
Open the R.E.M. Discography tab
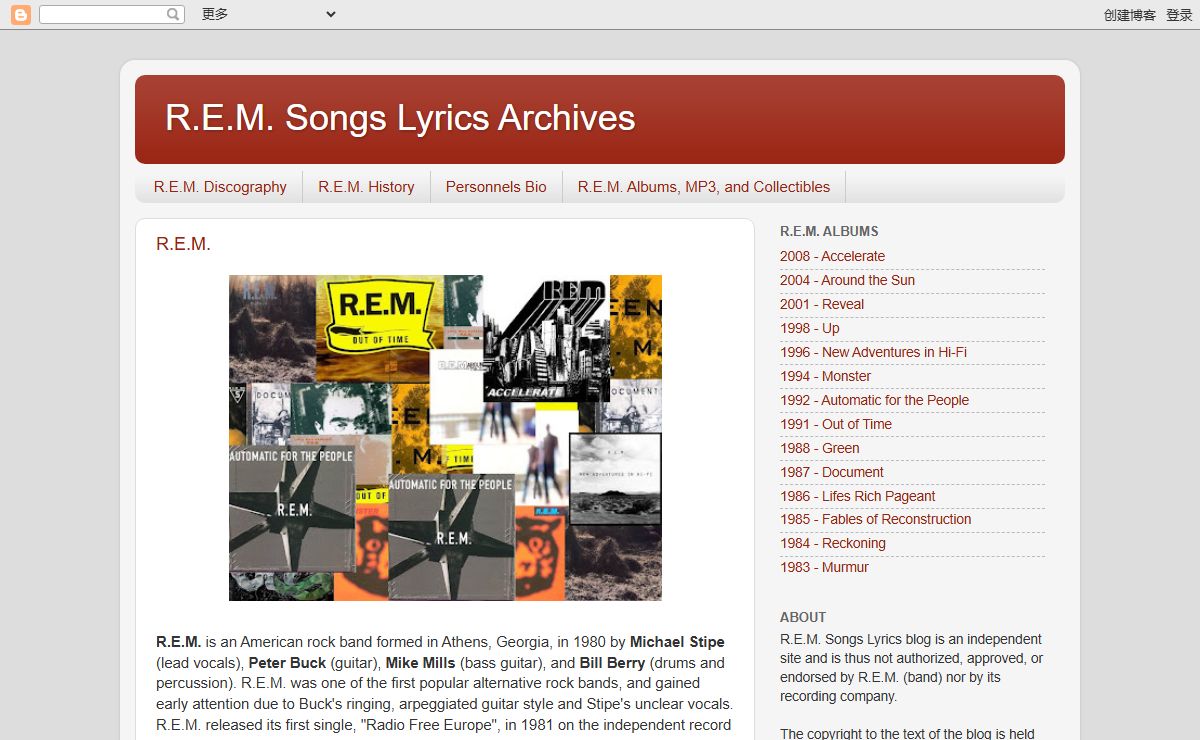tap(220, 187)
